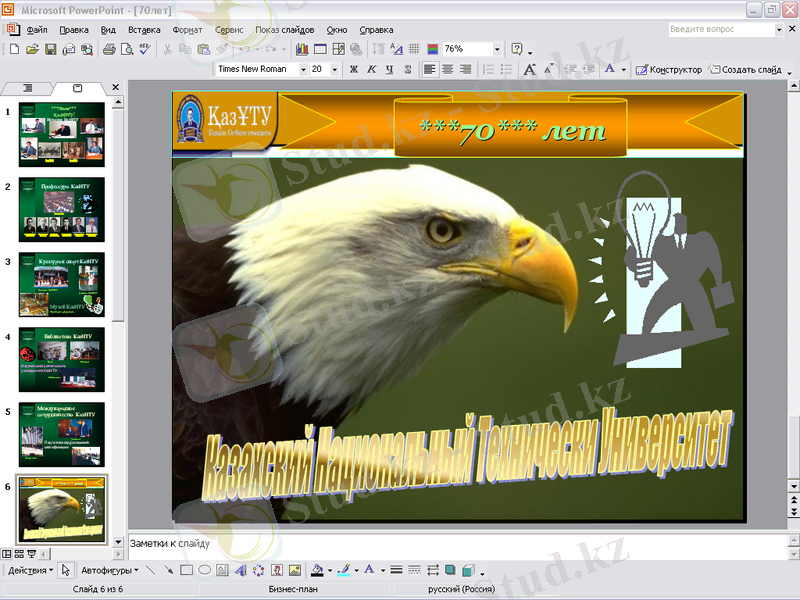
Task: Open the Вставка menu
Action: [144, 30]
